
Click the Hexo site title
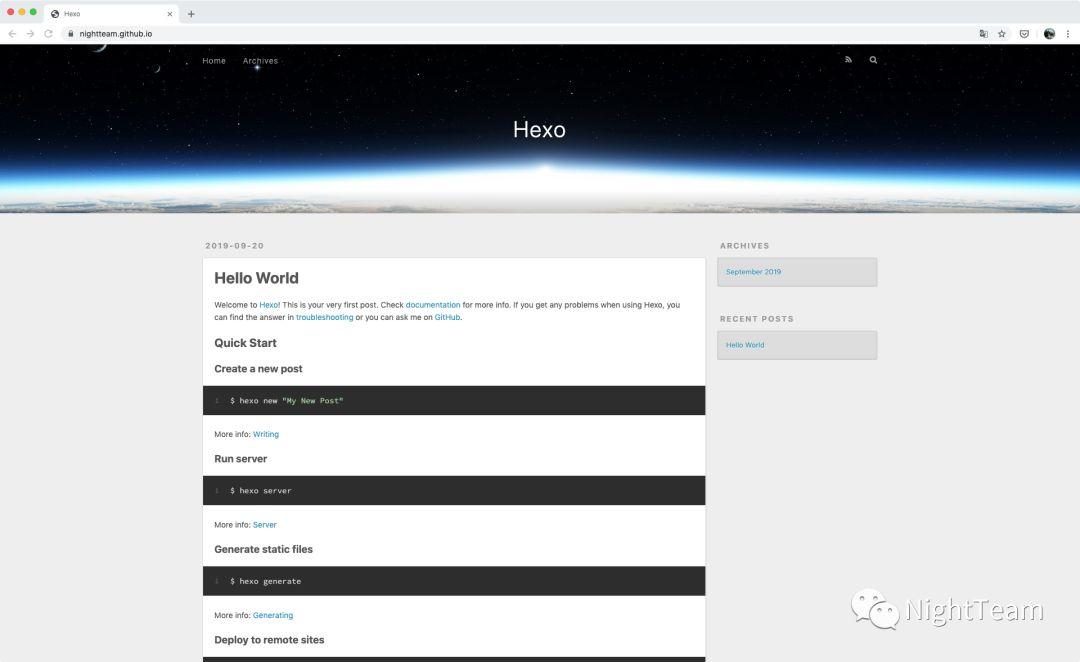coord(539,130)
